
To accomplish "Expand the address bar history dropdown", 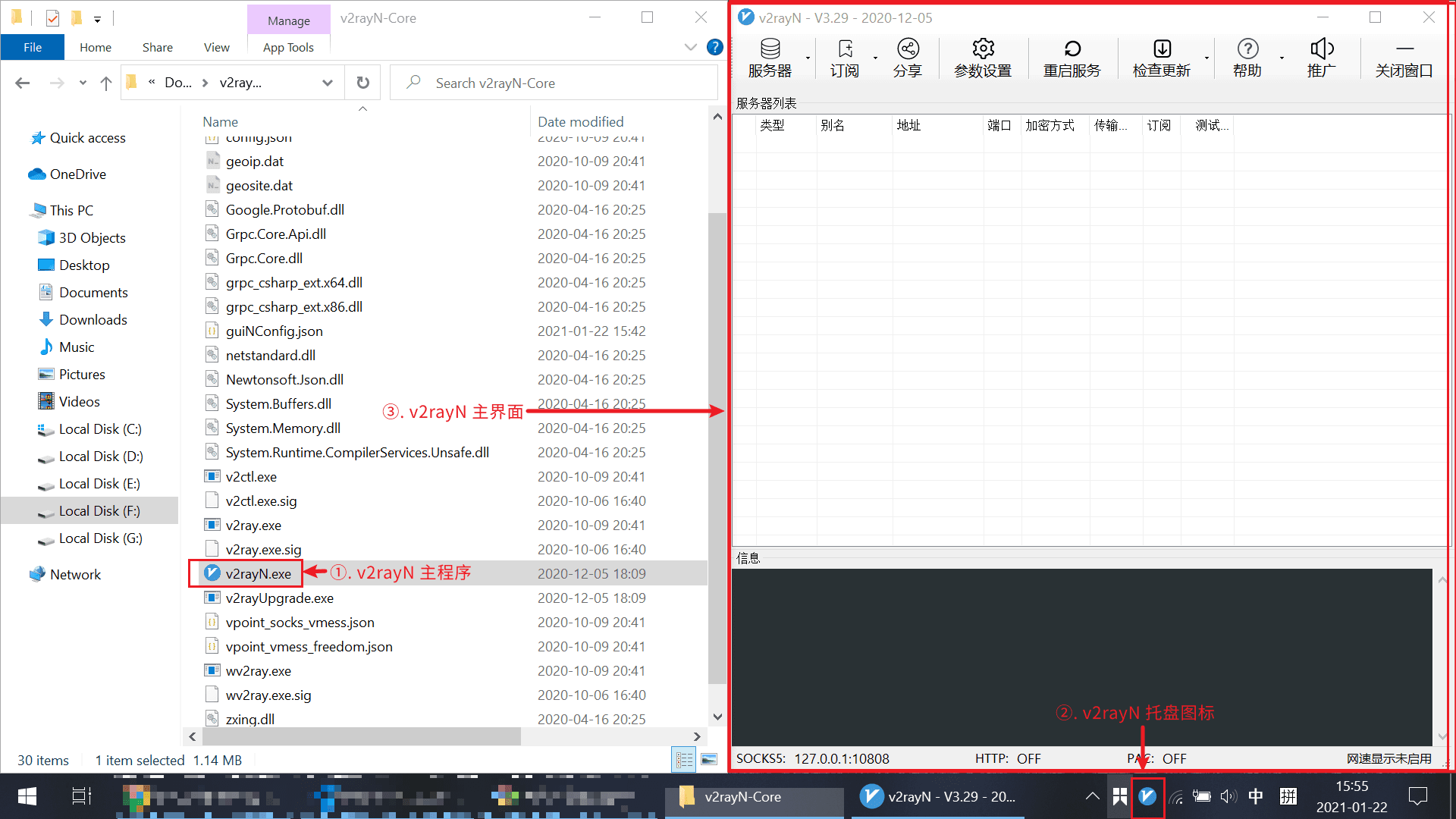I will 327,83.
